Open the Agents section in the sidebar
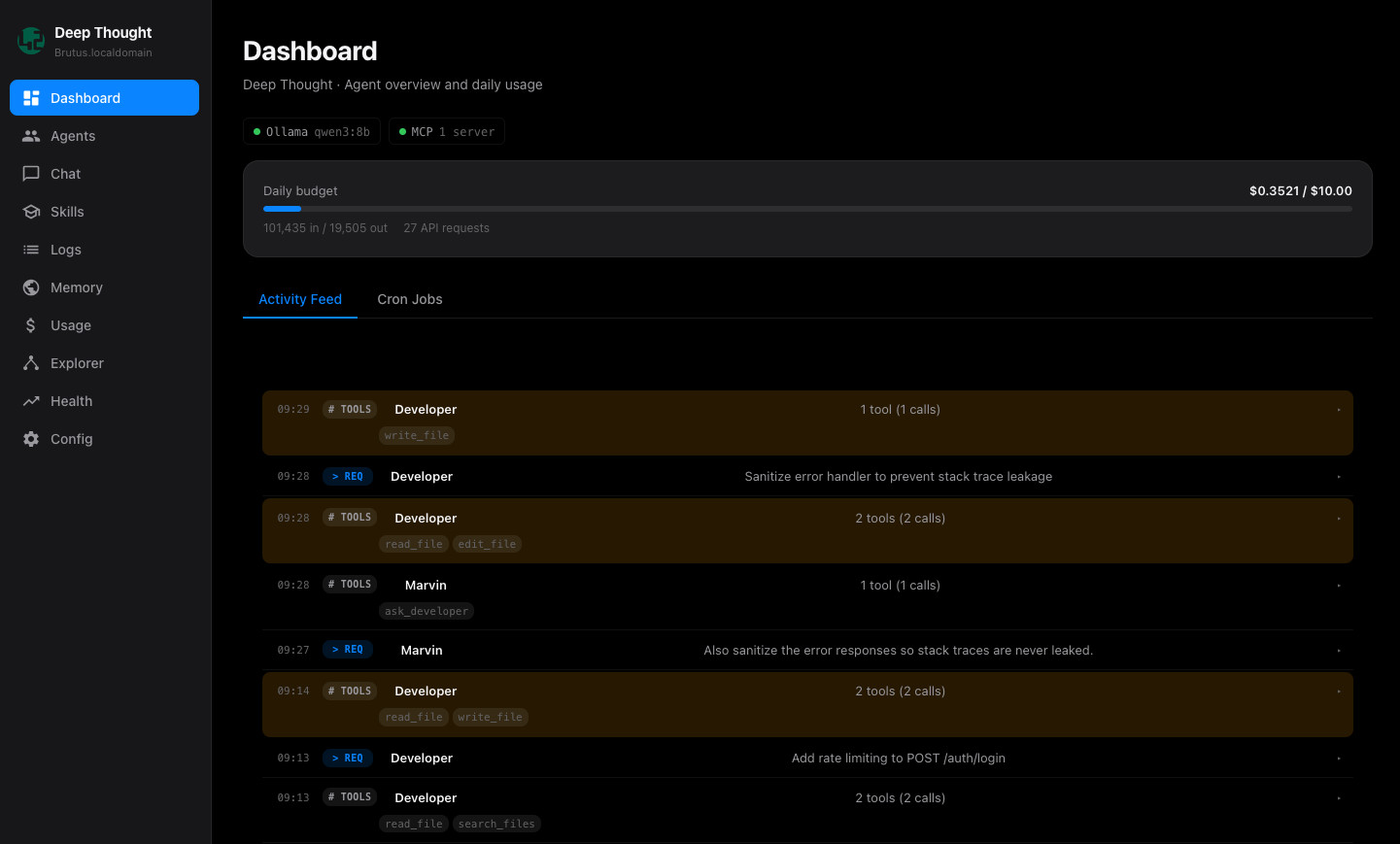Screen dimensions: 1400x844 tap(72, 136)
